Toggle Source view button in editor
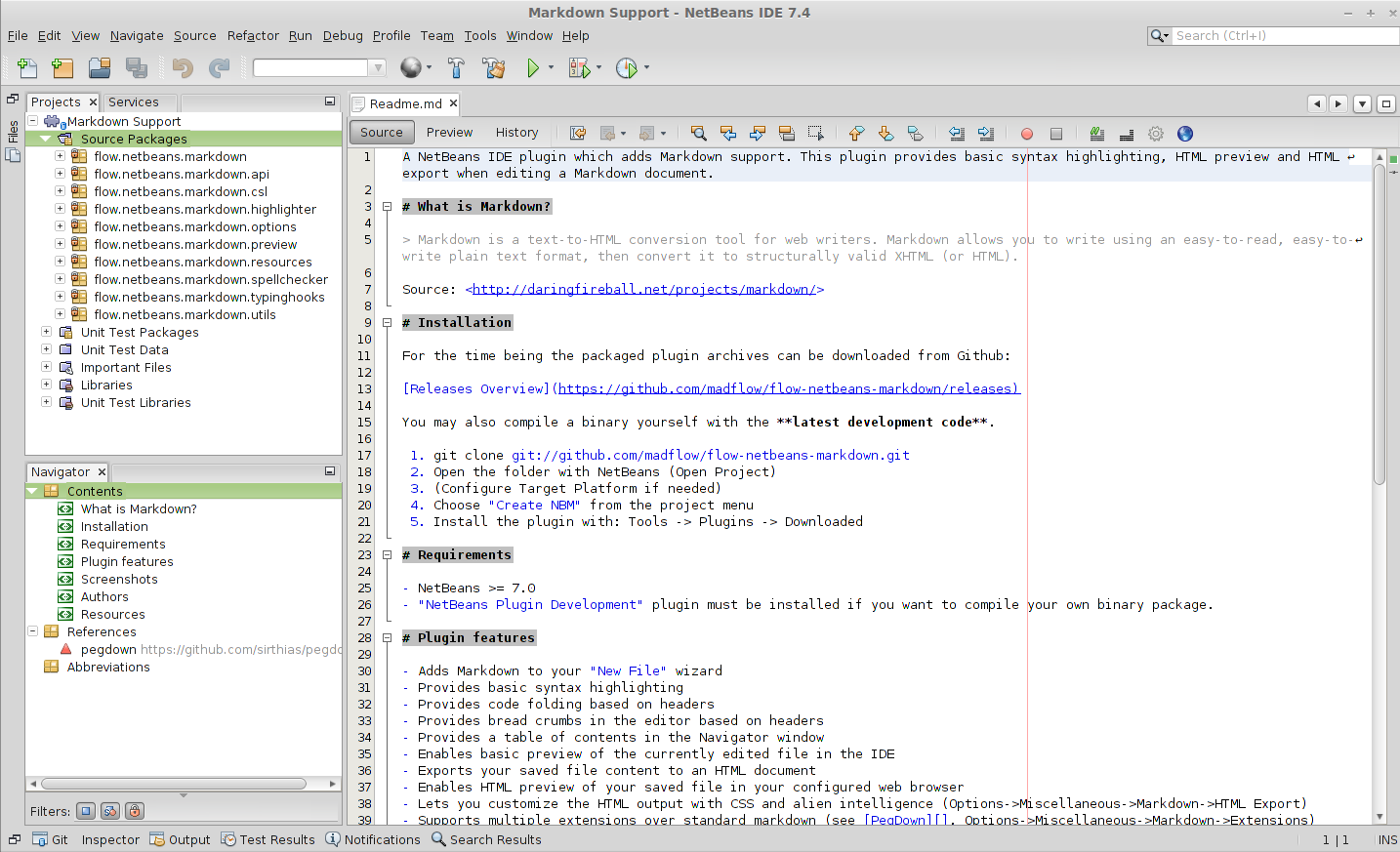Viewport: 1400px width, 852px height. coord(382,133)
